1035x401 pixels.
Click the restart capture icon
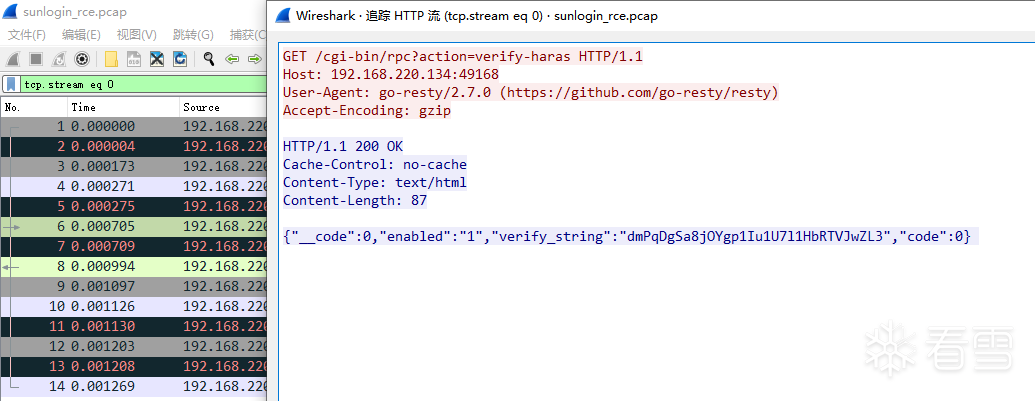point(59,59)
